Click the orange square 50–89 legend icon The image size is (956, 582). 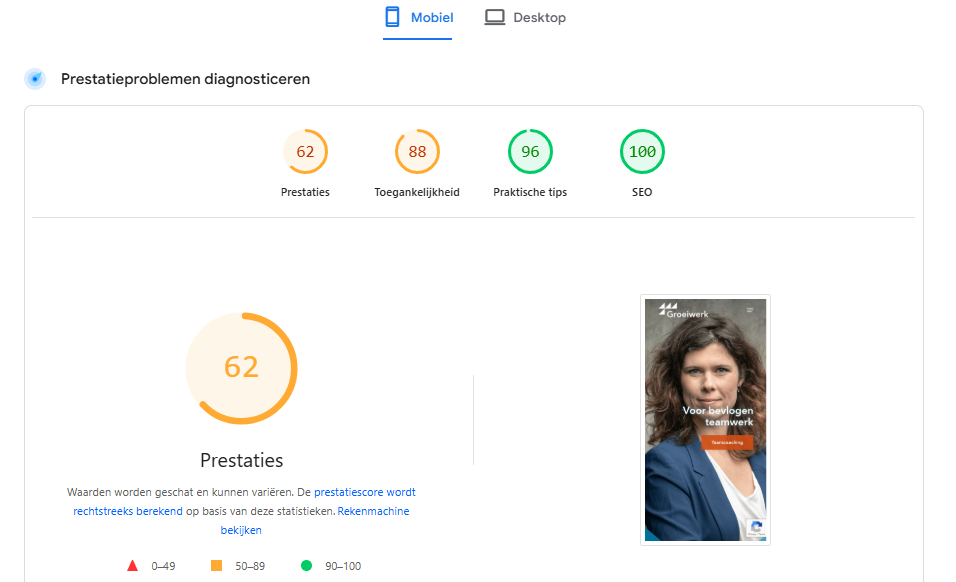coord(216,566)
